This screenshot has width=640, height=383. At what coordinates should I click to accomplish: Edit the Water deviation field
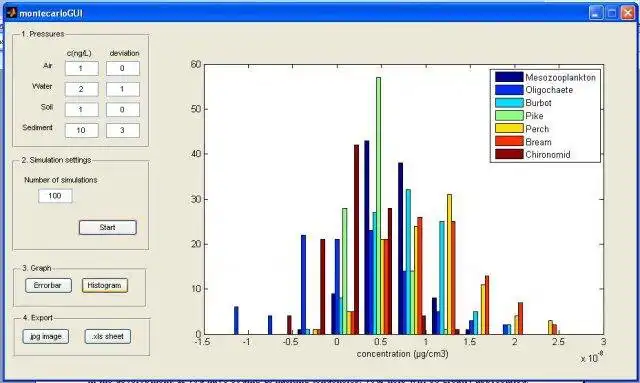(123, 89)
